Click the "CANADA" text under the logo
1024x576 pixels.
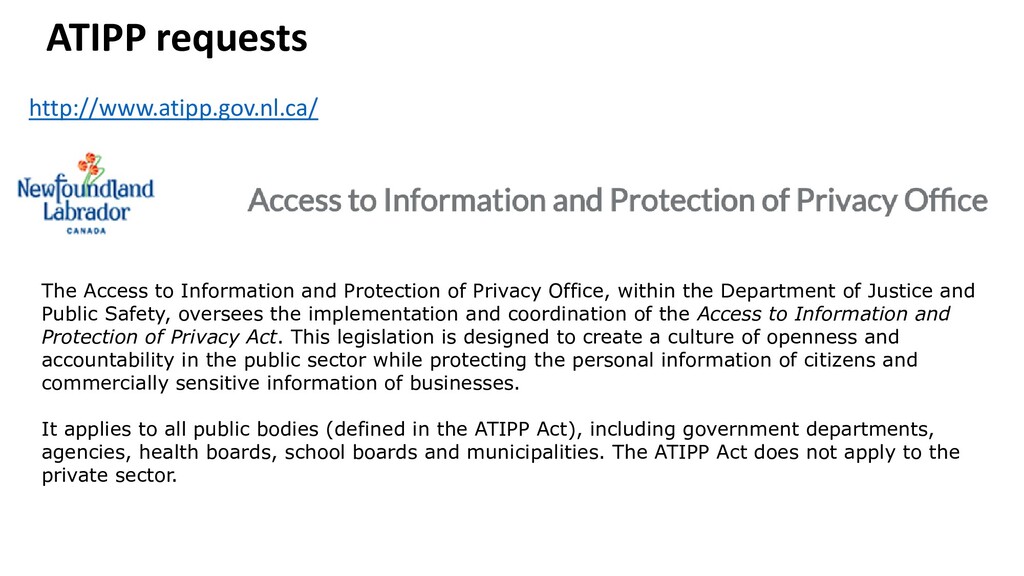coord(86,231)
